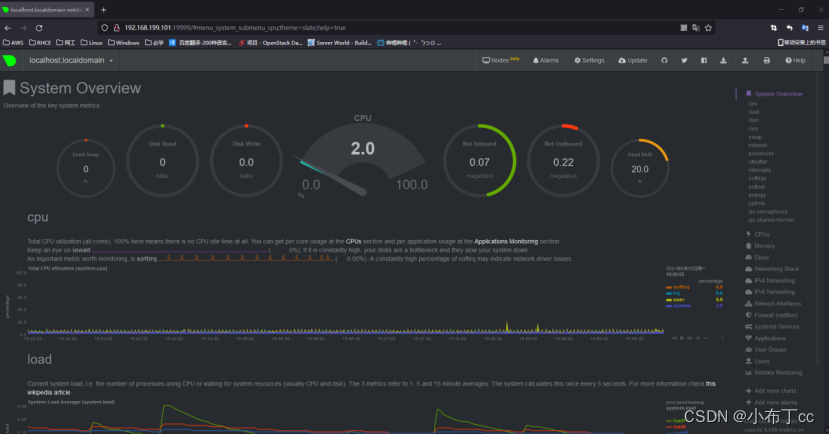Open Netdata Facebook icon
830x435 pixels.
(703, 60)
